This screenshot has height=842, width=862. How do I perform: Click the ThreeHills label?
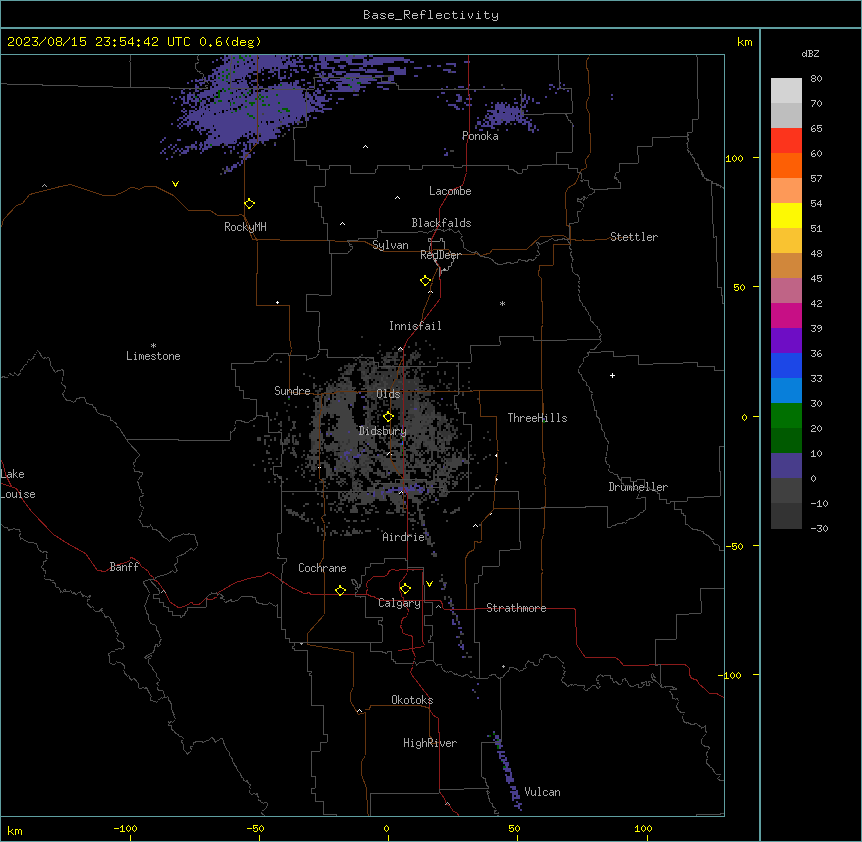pyautogui.click(x=537, y=418)
